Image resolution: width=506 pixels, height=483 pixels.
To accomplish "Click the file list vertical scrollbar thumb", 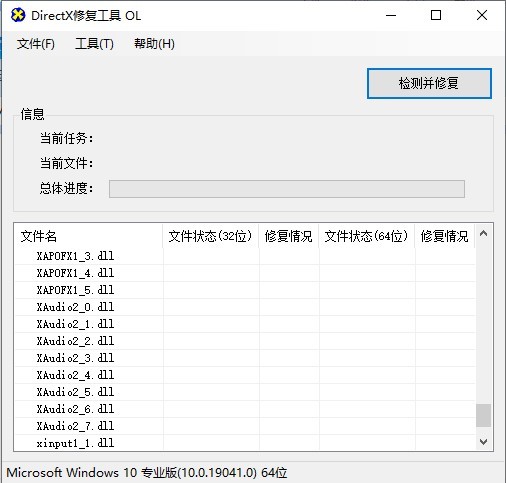I will tap(483, 415).
